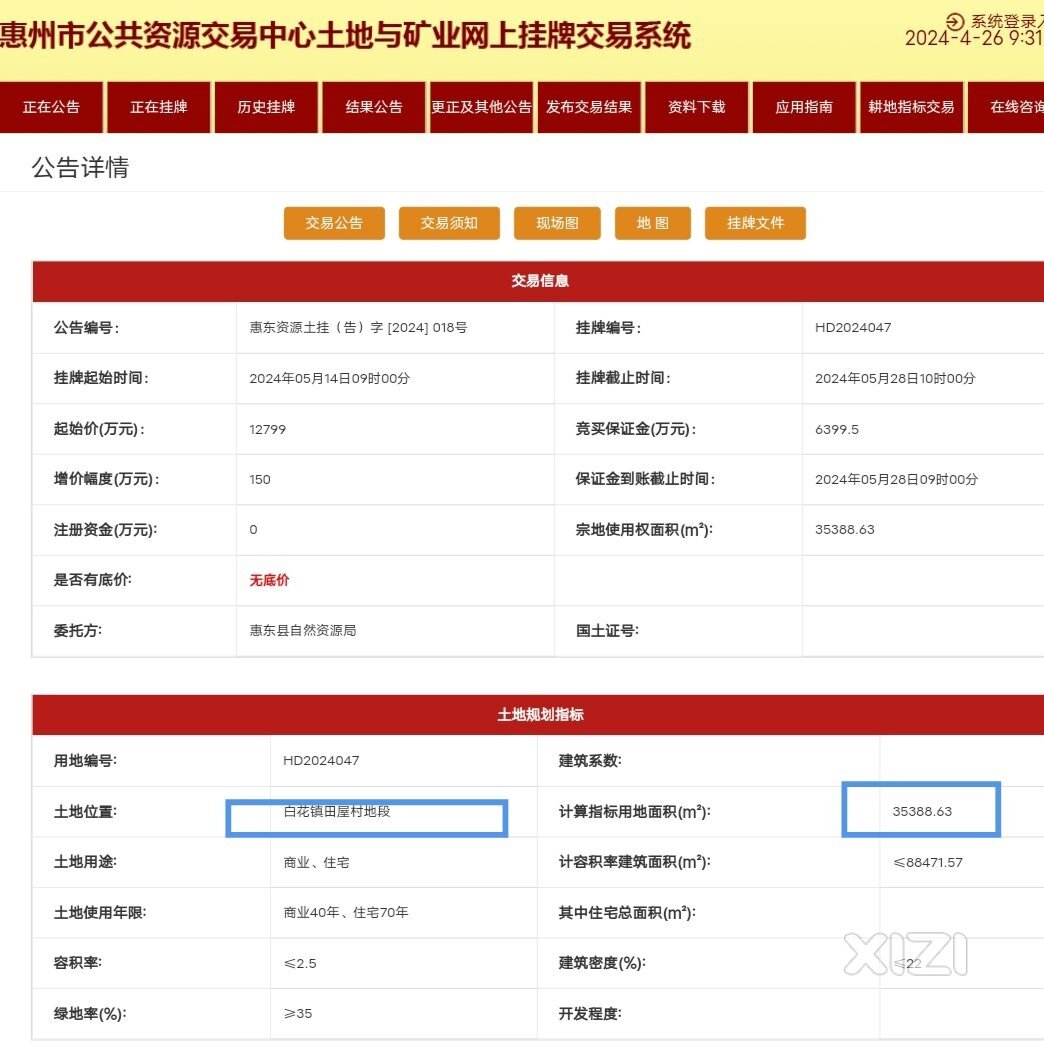Click the 其中住宅总面积(m²) label
The width and height of the screenshot is (1044, 1052).
pos(627,913)
